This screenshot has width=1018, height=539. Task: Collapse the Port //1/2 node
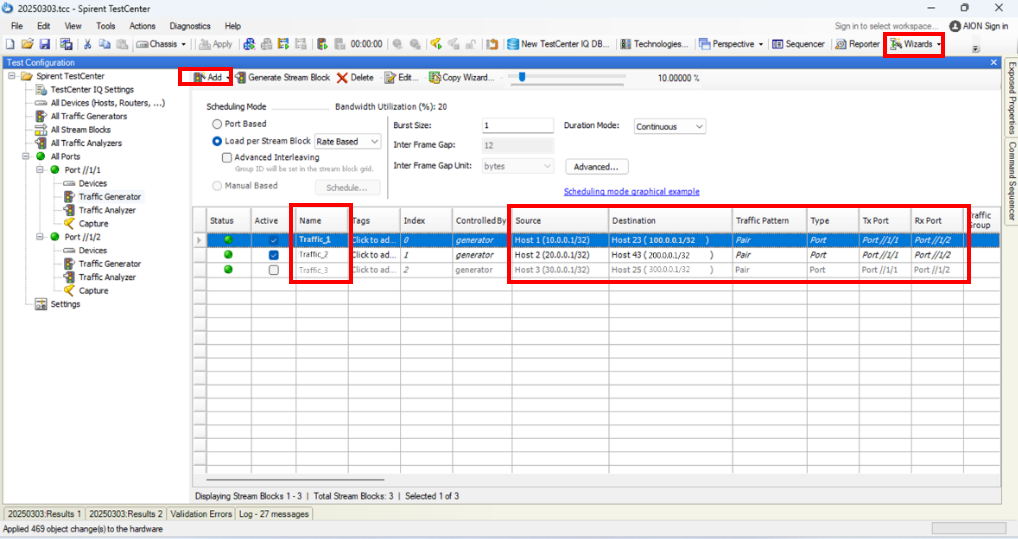click(40, 237)
